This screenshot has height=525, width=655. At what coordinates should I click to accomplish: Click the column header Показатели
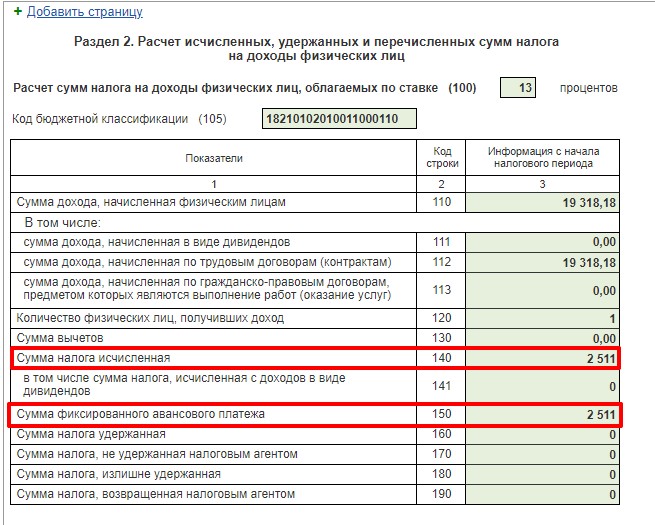click(x=214, y=158)
